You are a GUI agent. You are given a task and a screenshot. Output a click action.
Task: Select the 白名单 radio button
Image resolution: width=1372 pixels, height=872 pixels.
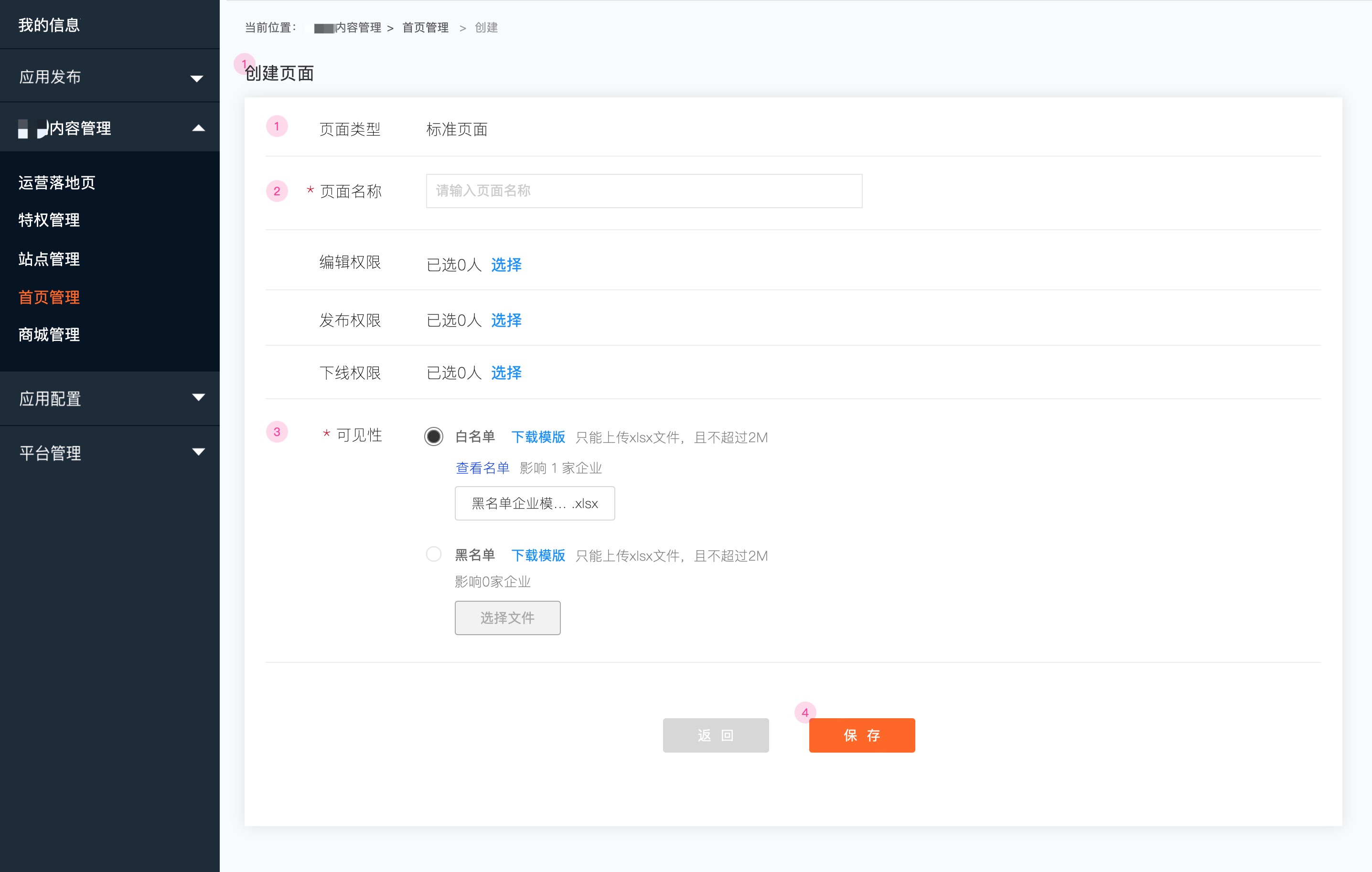tap(434, 437)
